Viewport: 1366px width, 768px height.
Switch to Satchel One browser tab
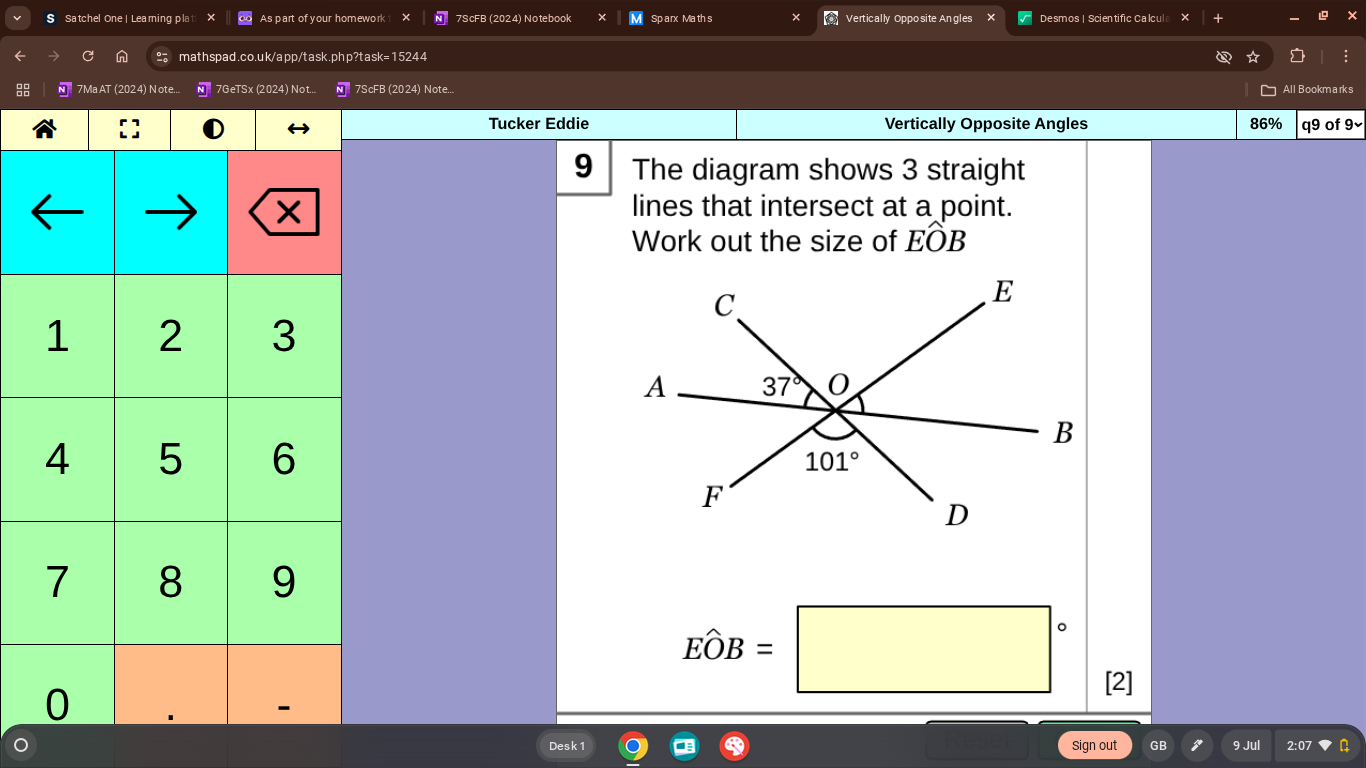click(129, 18)
